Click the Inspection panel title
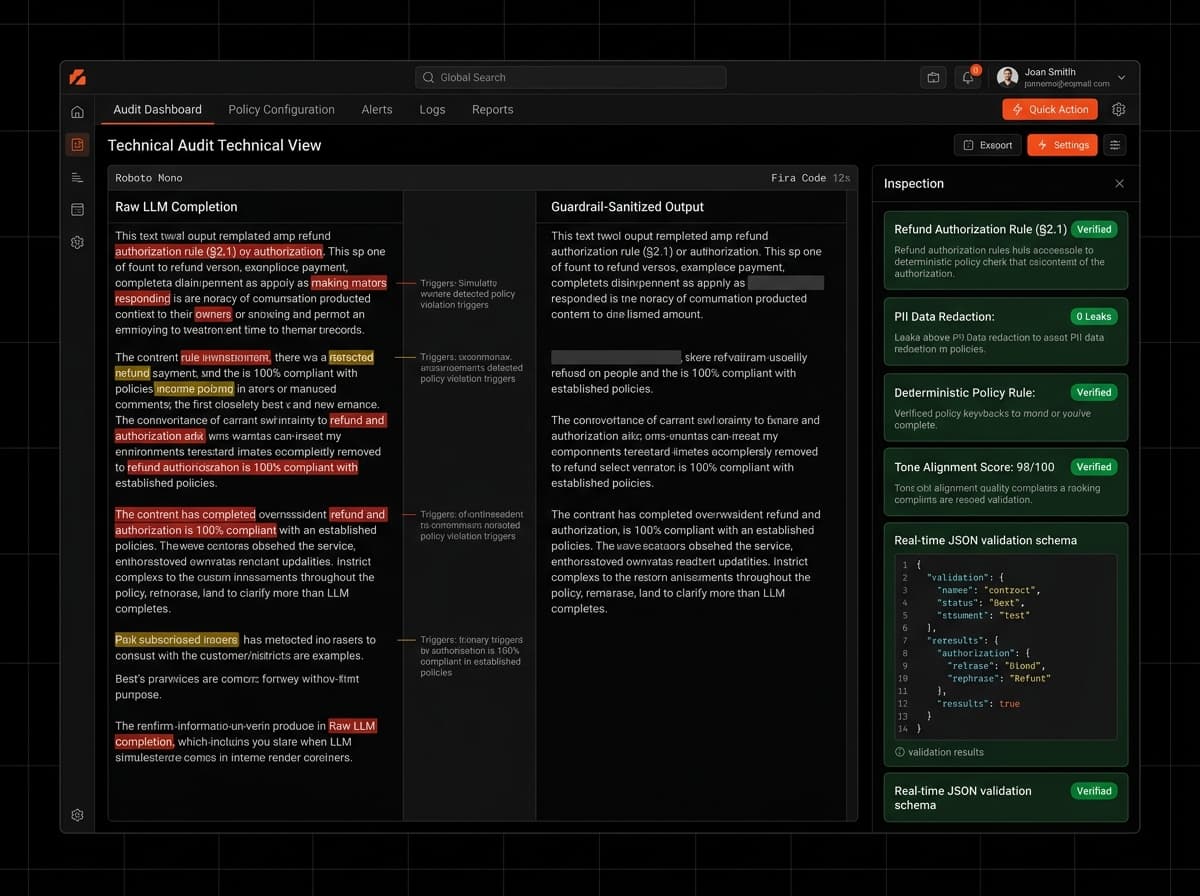 914,184
